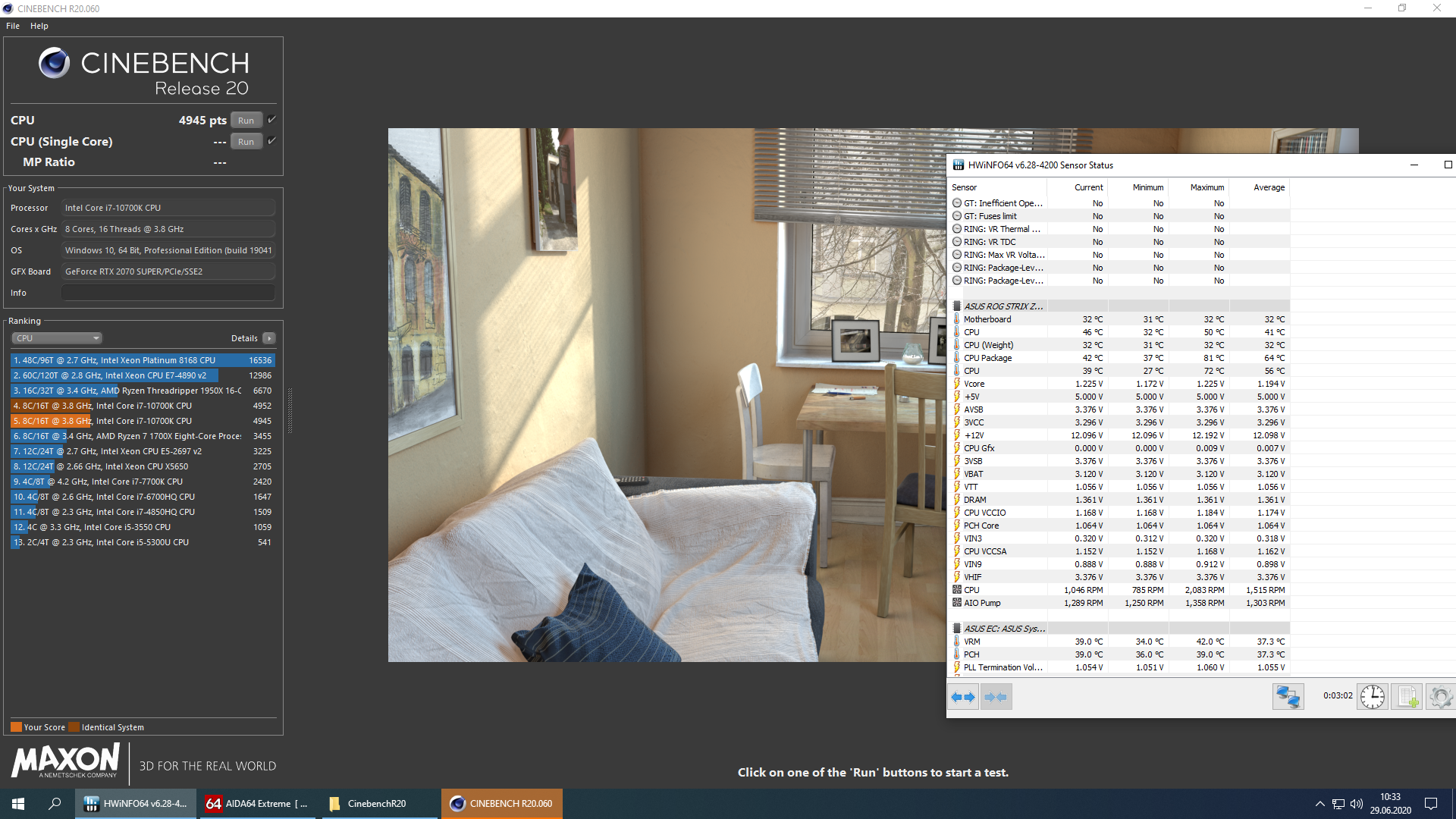Click the Motherboard thermometer icon
This screenshot has height=819, width=1456.
coord(957,319)
